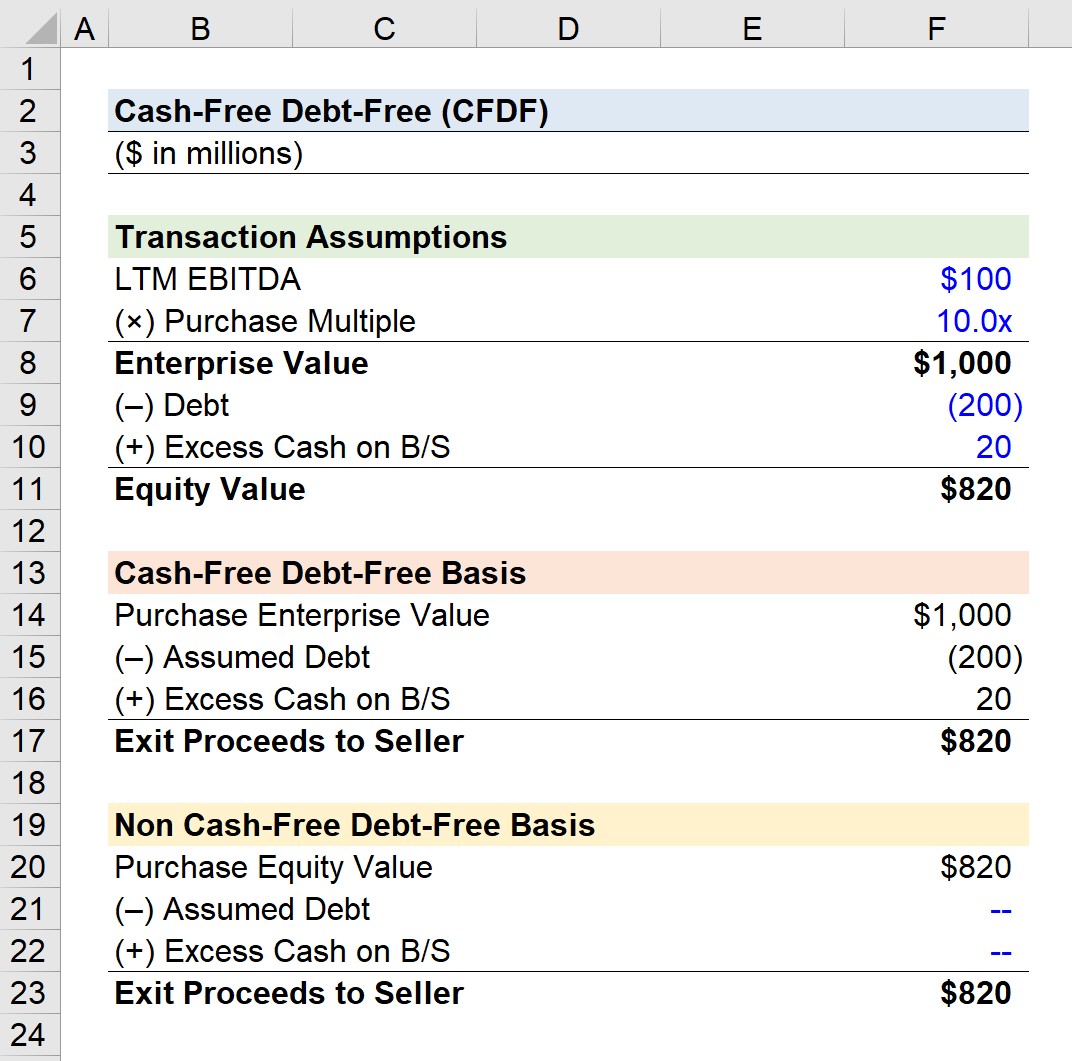Select column D header

click(x=568, y=28)
